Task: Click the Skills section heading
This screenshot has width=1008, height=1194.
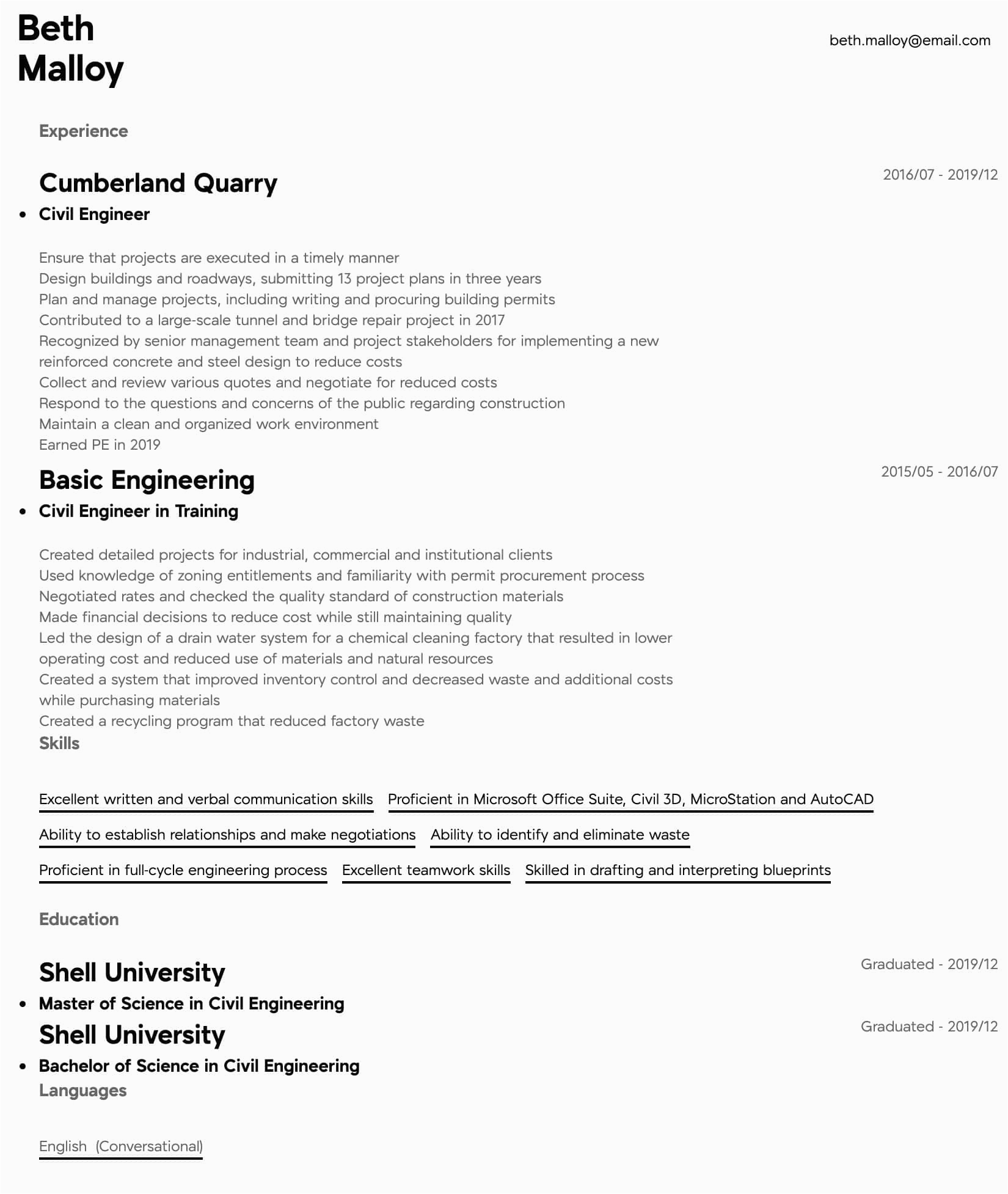Action: 59,743
